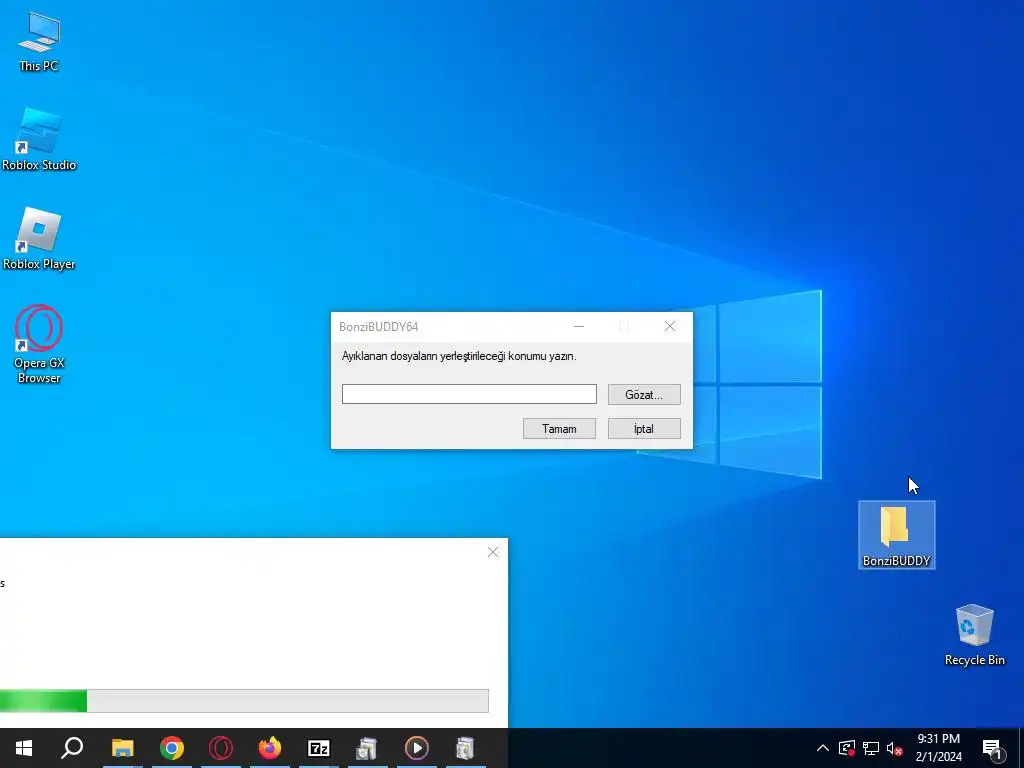Switch to the media player taskbar icon
This screenshot has width=1024, height=768.
417,748
